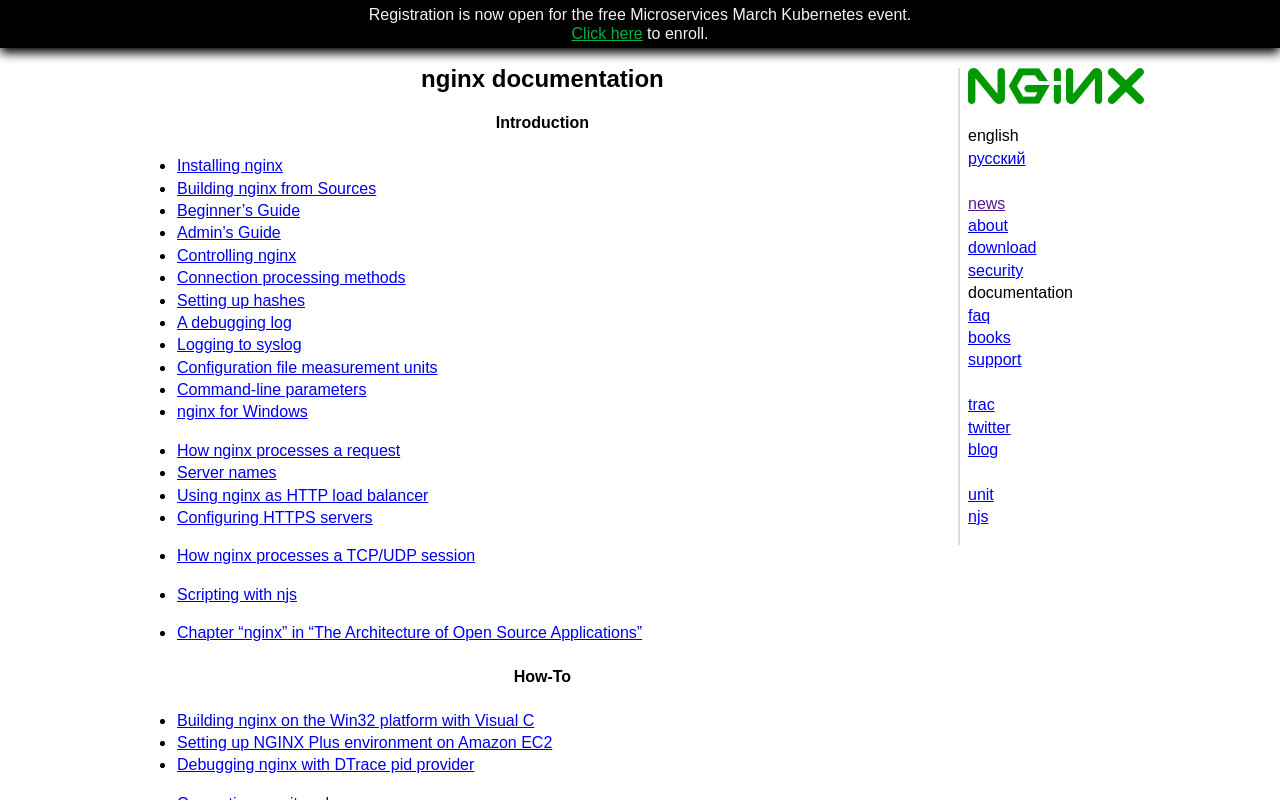Switch language to русский
The height and width of the screenshot is (800, 1280).
point(996,159)
